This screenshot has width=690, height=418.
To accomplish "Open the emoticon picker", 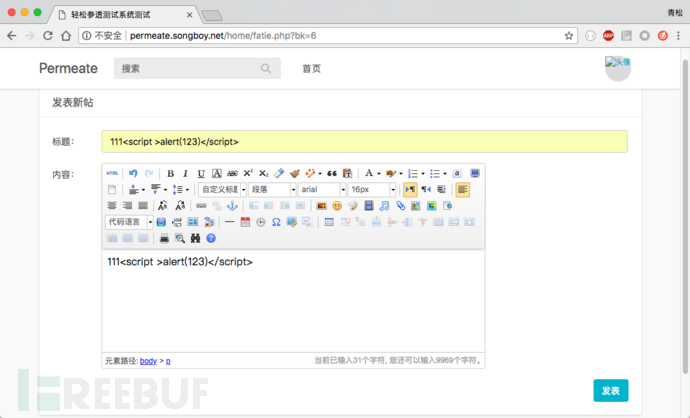I will point(337,205).
